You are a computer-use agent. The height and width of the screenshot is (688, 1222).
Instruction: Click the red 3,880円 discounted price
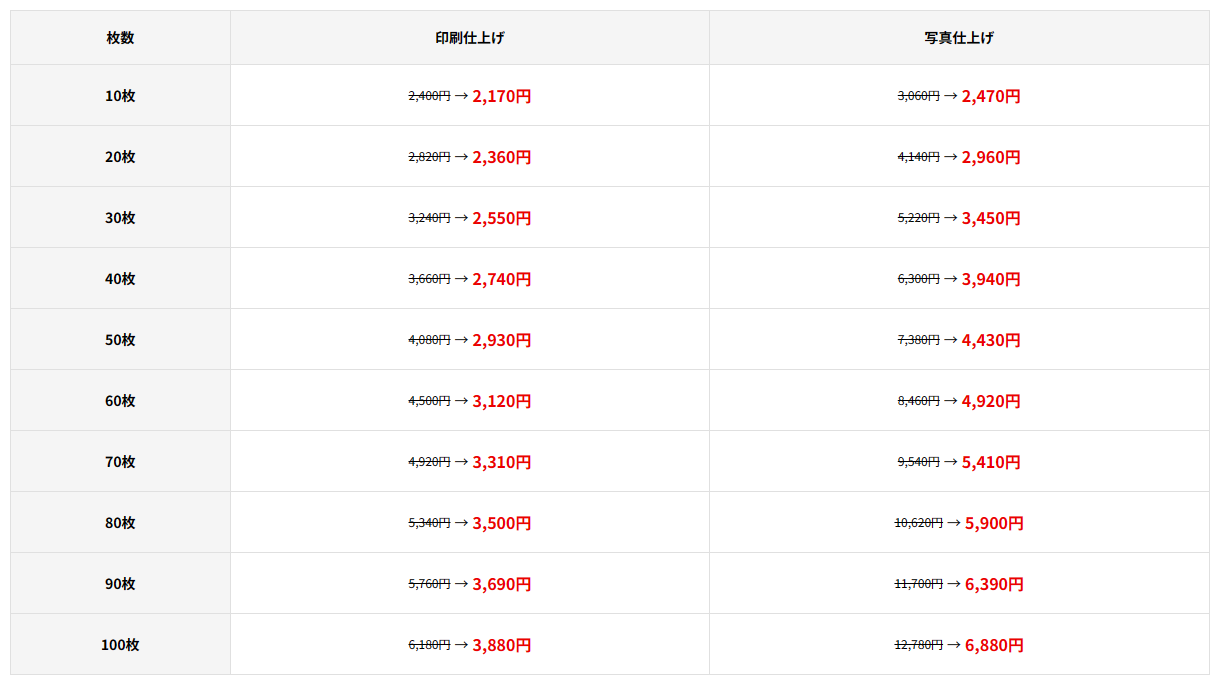tap(502, 646)
